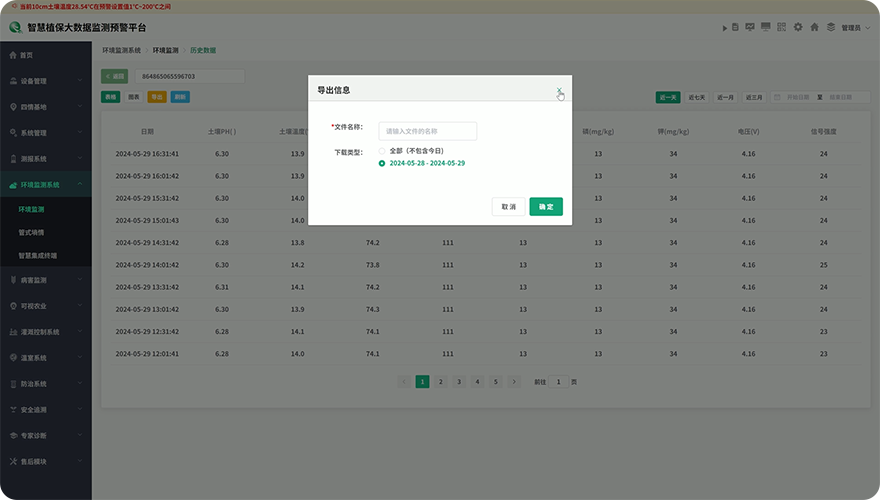Open 管式墒情 in the sidebar

[x=38, y=232]
